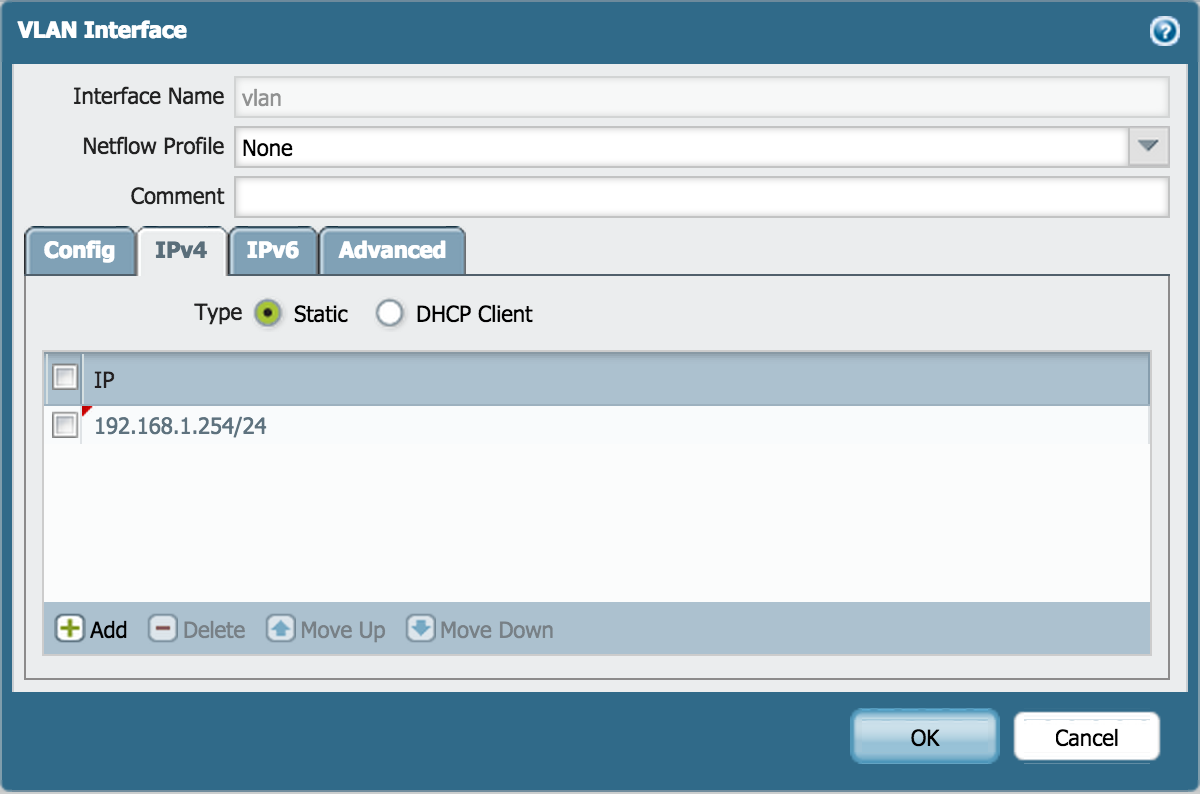
Task: Click the green plus icon next to Add
Action: click(68, 629)
